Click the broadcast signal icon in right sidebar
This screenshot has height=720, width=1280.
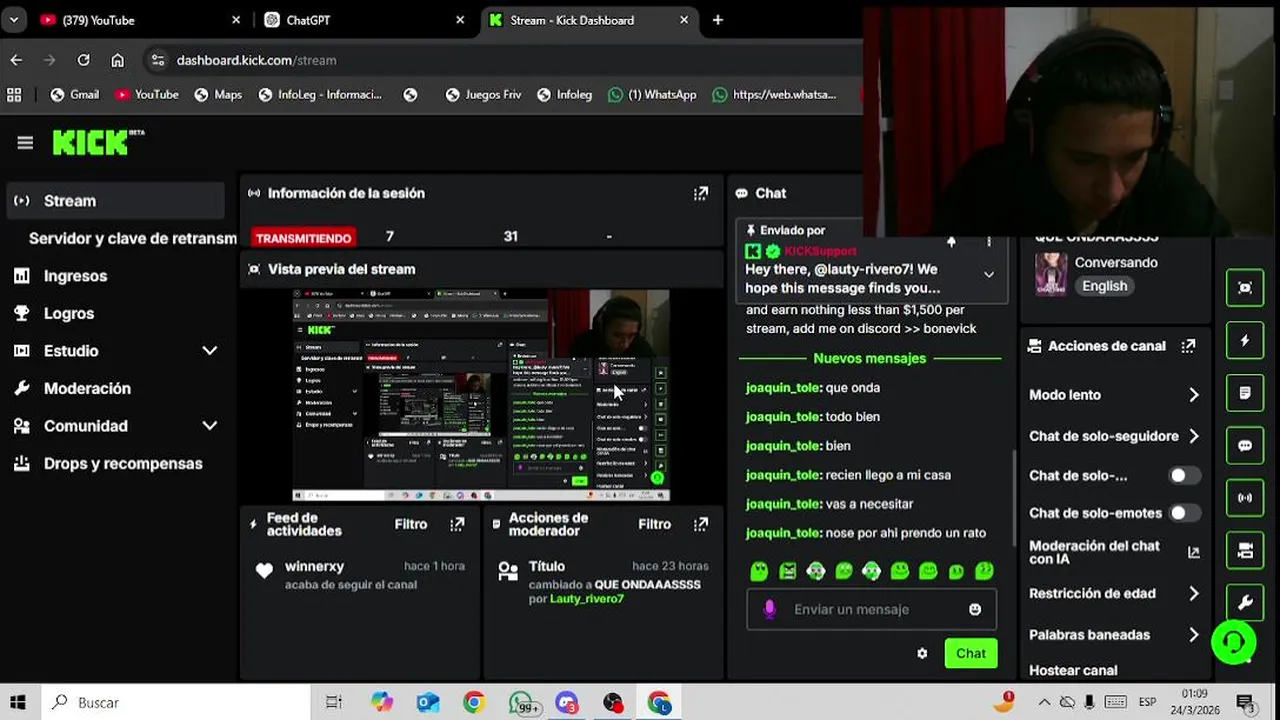tap(1245, 498)
